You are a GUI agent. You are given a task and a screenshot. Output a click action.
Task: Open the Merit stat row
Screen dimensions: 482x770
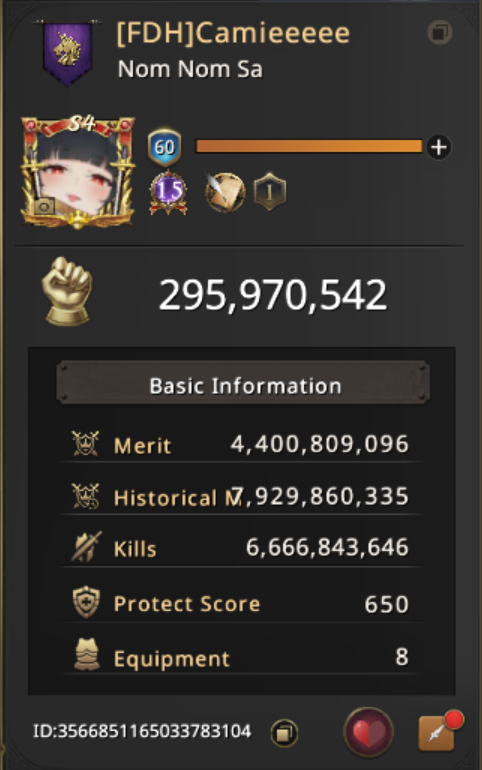click(241, 444)
